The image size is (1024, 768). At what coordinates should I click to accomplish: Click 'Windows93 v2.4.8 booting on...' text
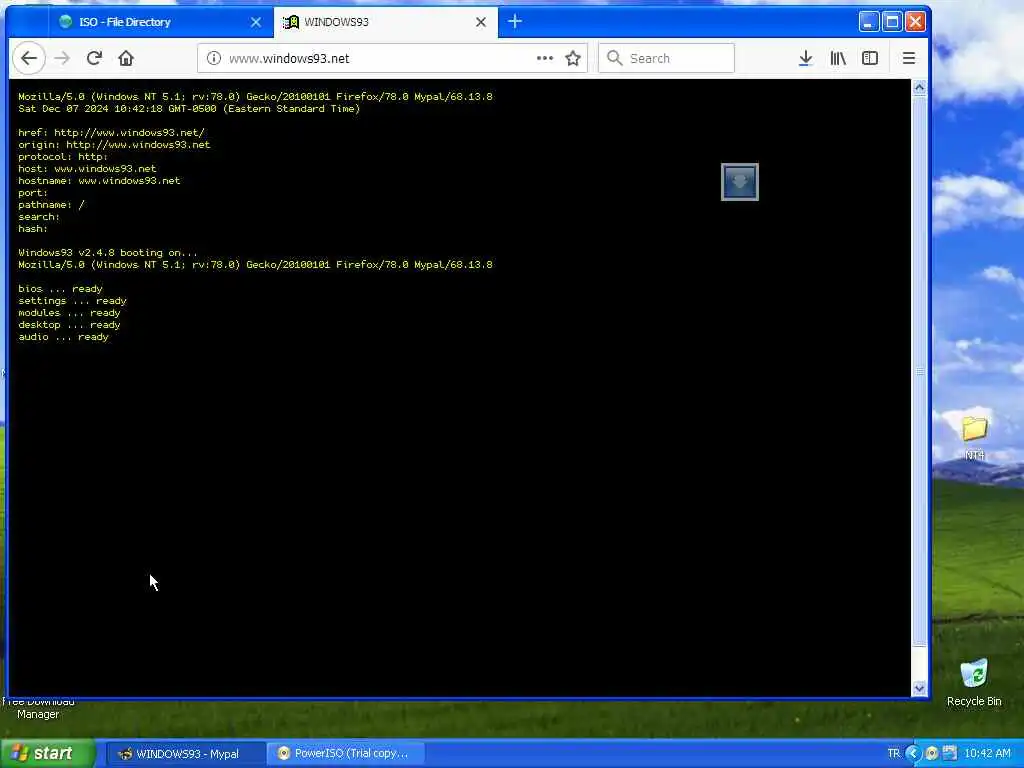108,253
